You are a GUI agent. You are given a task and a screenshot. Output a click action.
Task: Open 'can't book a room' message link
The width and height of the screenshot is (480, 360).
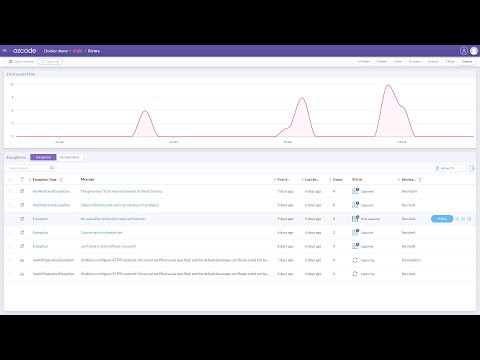[108, 246]
